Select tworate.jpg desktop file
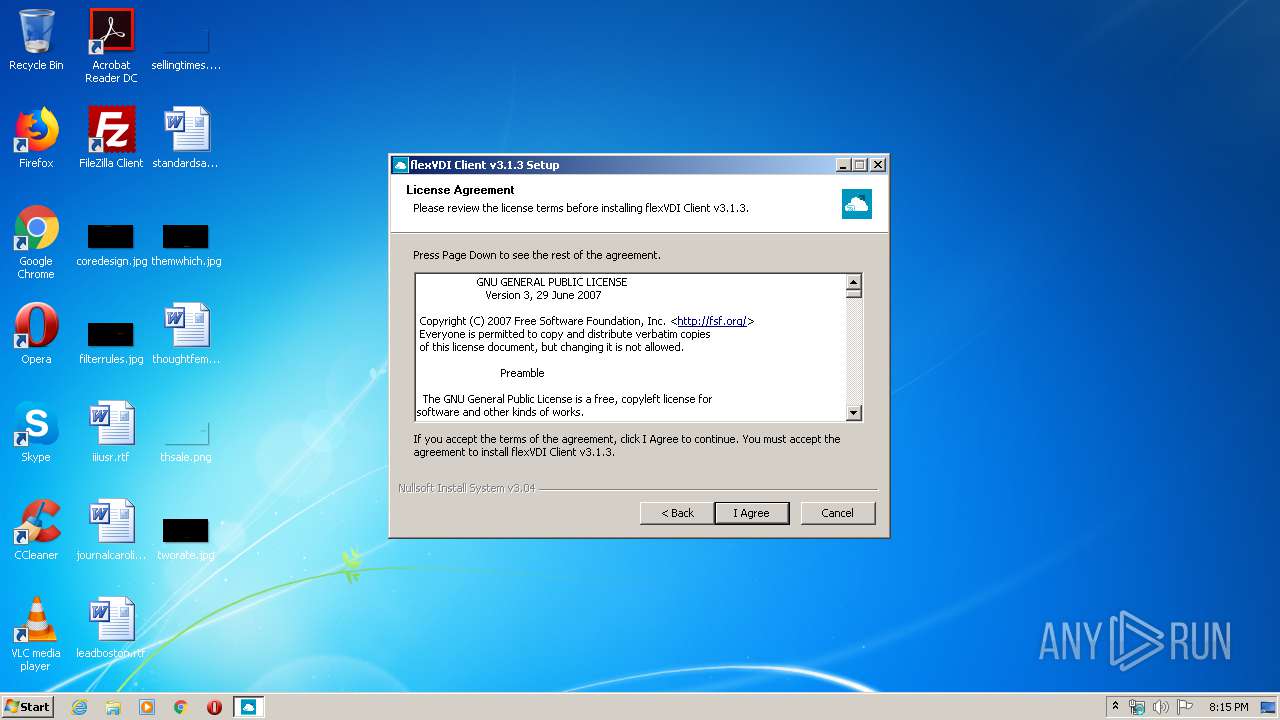Screen dimensions: 1280x720 click(x=186, y=538)
